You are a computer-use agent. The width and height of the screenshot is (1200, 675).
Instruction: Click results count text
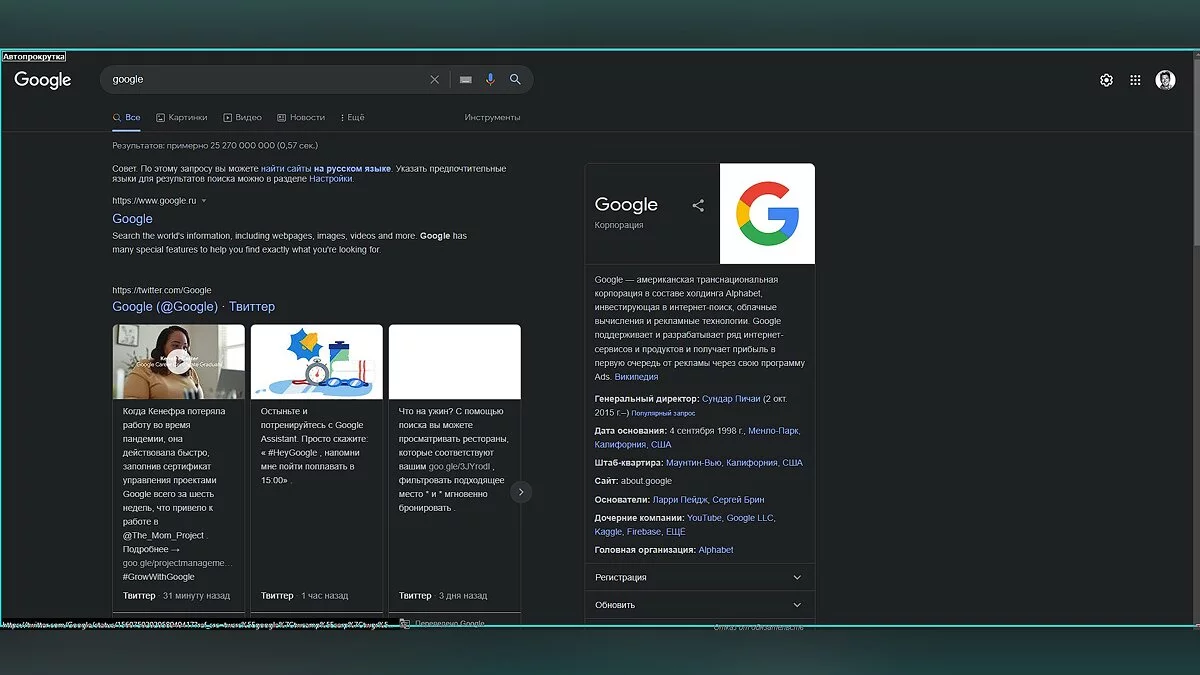215,146
